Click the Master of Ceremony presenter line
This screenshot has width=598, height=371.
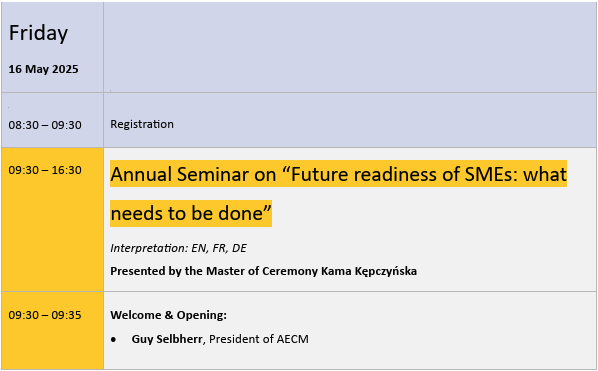(264, 271)
